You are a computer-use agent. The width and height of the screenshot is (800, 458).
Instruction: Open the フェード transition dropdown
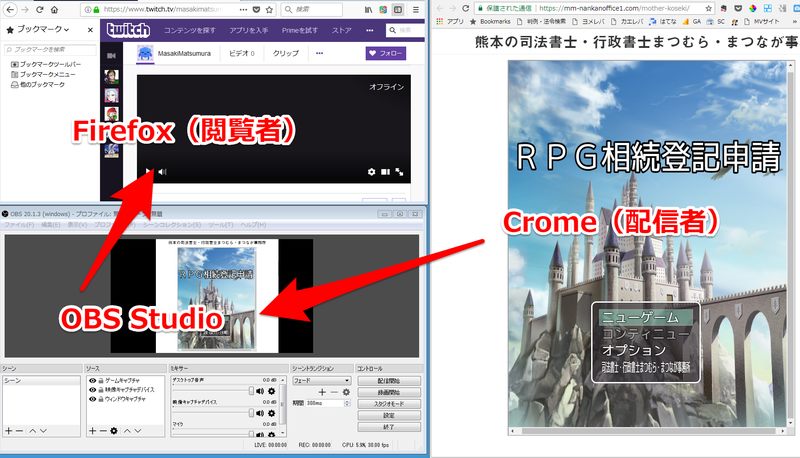click(321, 380)
